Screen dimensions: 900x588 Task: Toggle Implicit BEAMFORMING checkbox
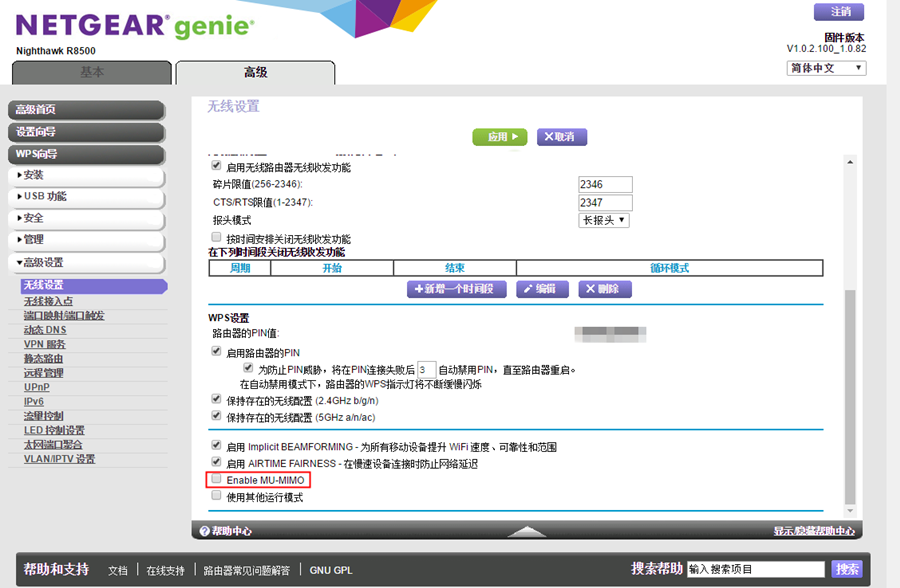coord(216,446)
